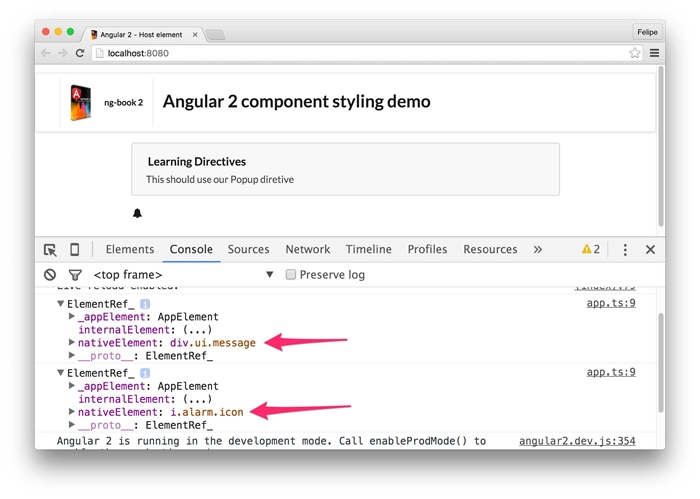Bookmark page with the star icon

click(x=634, y=53)
